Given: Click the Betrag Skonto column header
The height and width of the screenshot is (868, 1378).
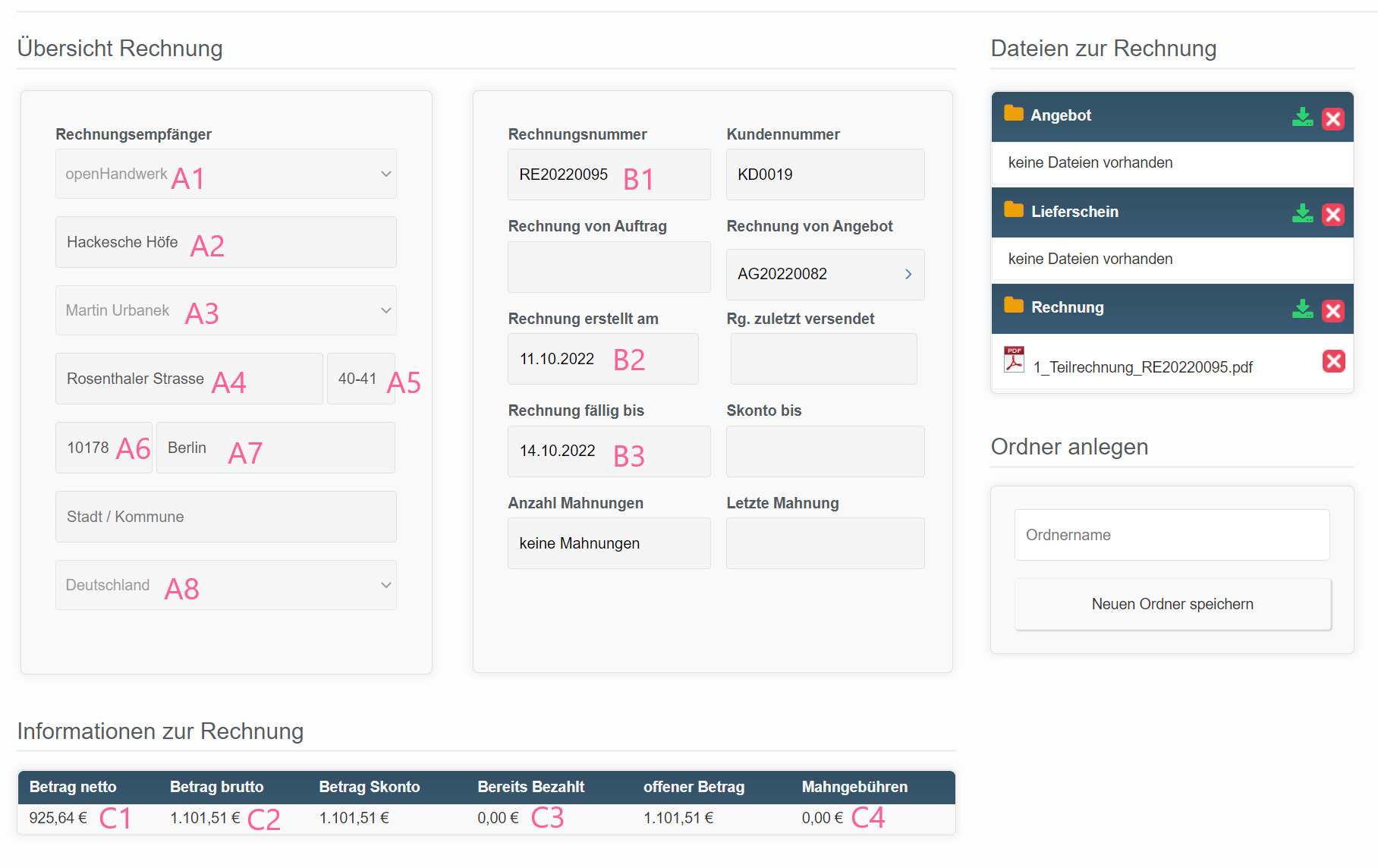Looking at the screenshot, I should (370, 787).
